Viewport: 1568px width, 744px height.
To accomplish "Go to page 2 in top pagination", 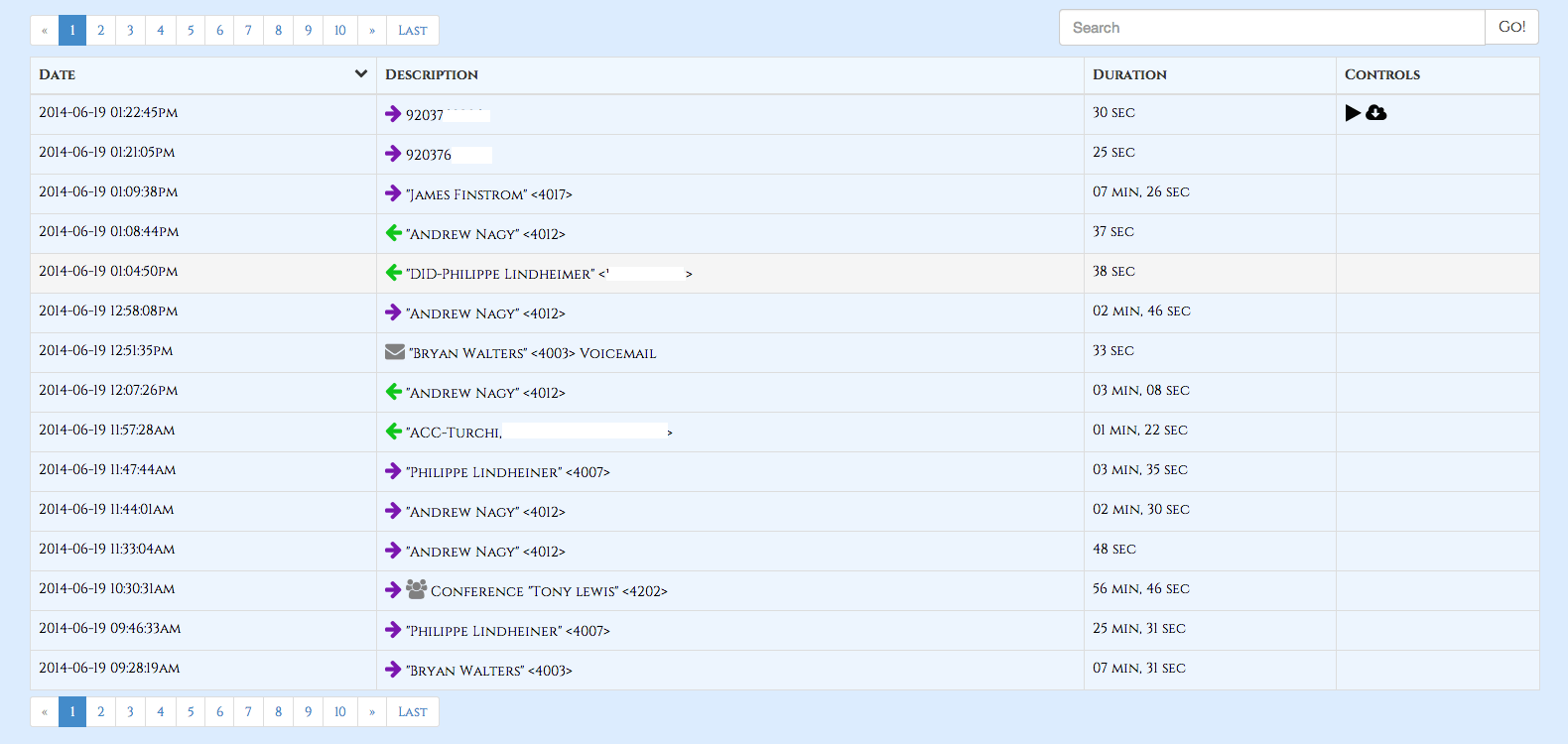I will pyautogui.click(x=100, y=31).
